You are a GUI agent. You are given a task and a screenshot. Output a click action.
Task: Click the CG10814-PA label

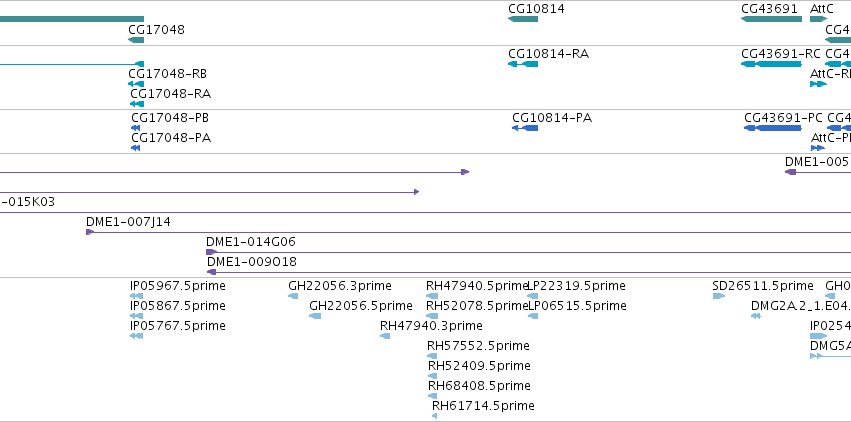(x=552, y=118)
